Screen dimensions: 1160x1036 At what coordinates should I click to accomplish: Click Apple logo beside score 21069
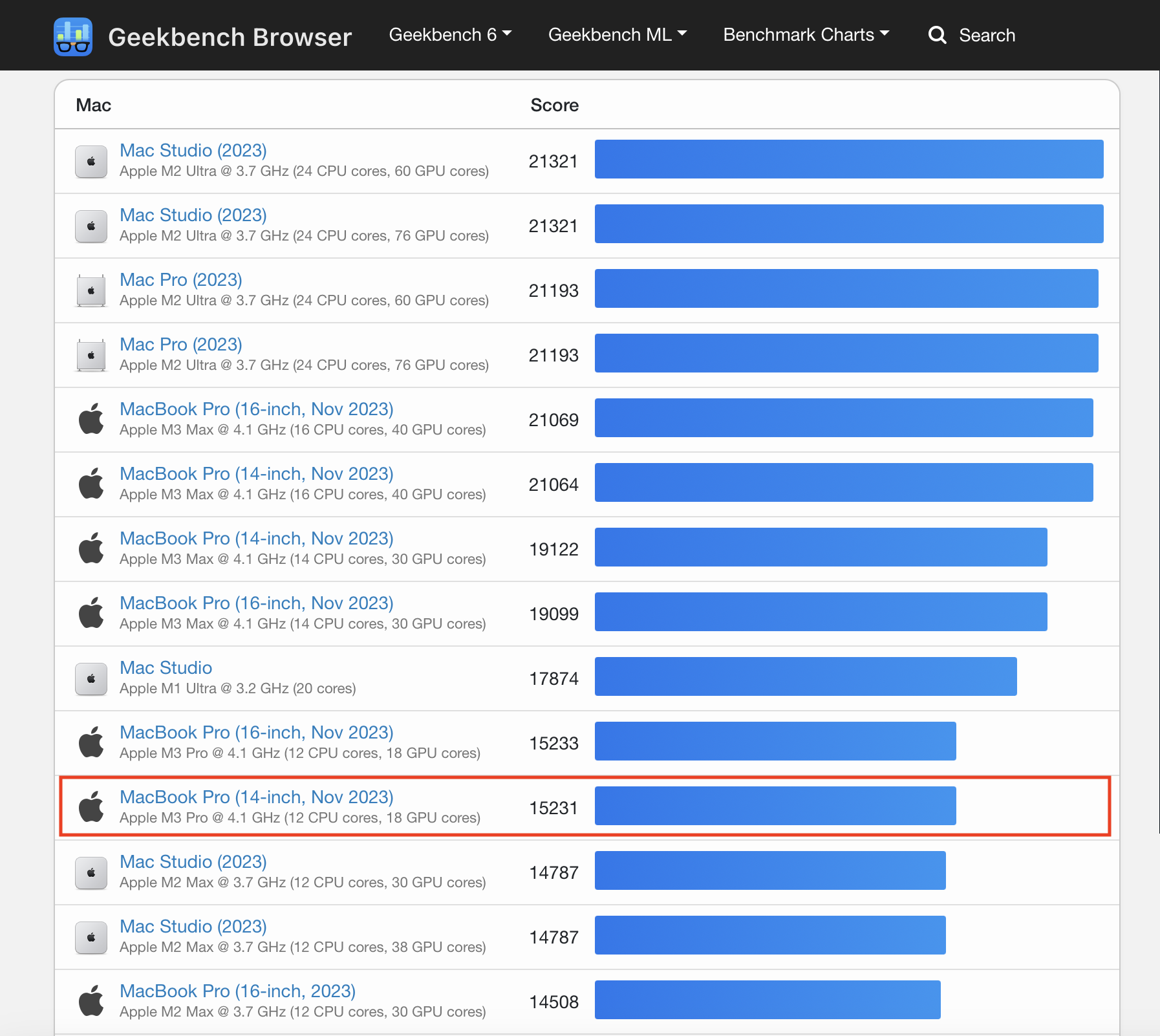[91, 419]
